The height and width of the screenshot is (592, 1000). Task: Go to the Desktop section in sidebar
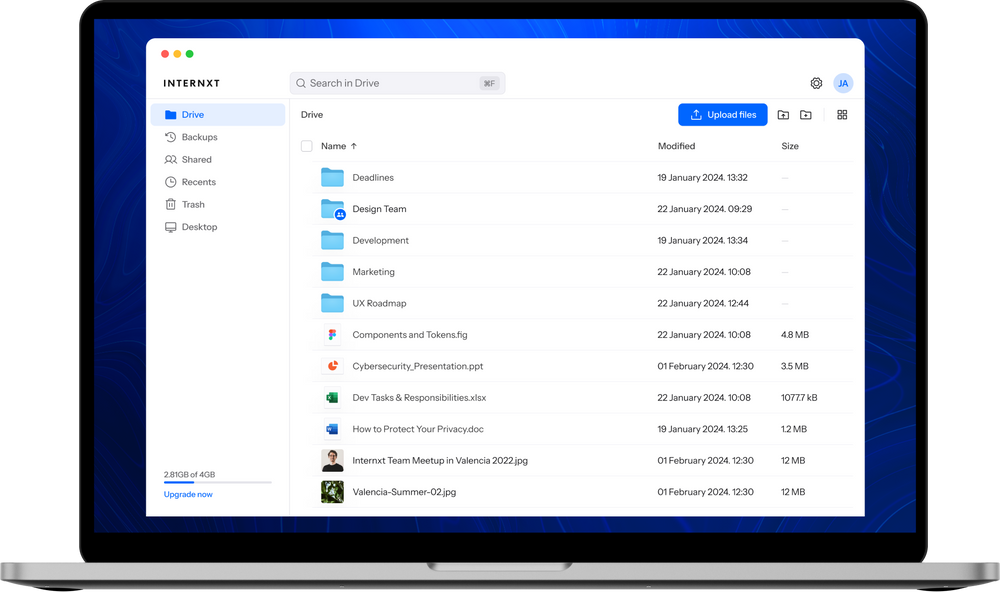click(197, 227)
